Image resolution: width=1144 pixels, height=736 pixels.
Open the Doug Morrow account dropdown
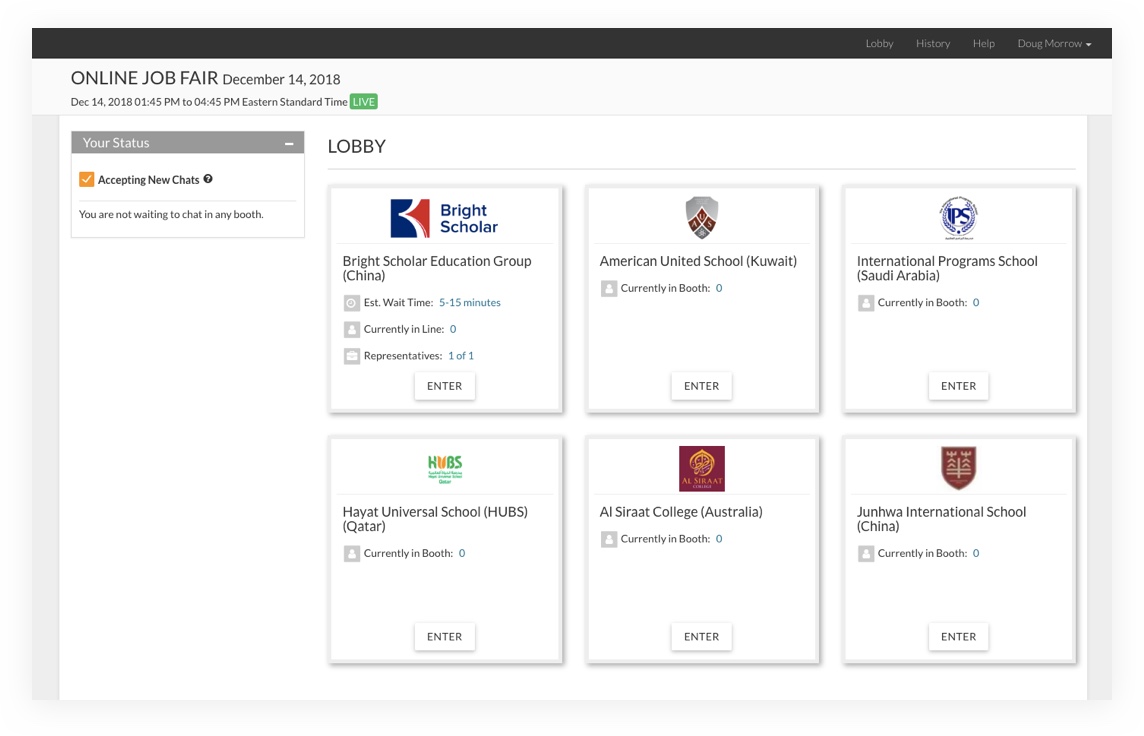[1054, 44]
